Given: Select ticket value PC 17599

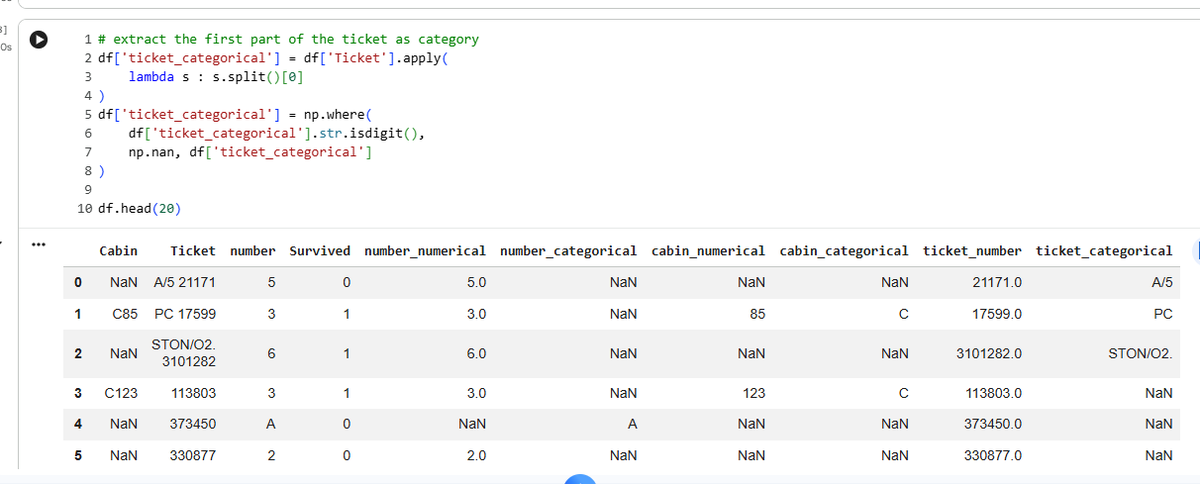Looking at the screenshot, I should pyautogui.click(x=186, y=314).
